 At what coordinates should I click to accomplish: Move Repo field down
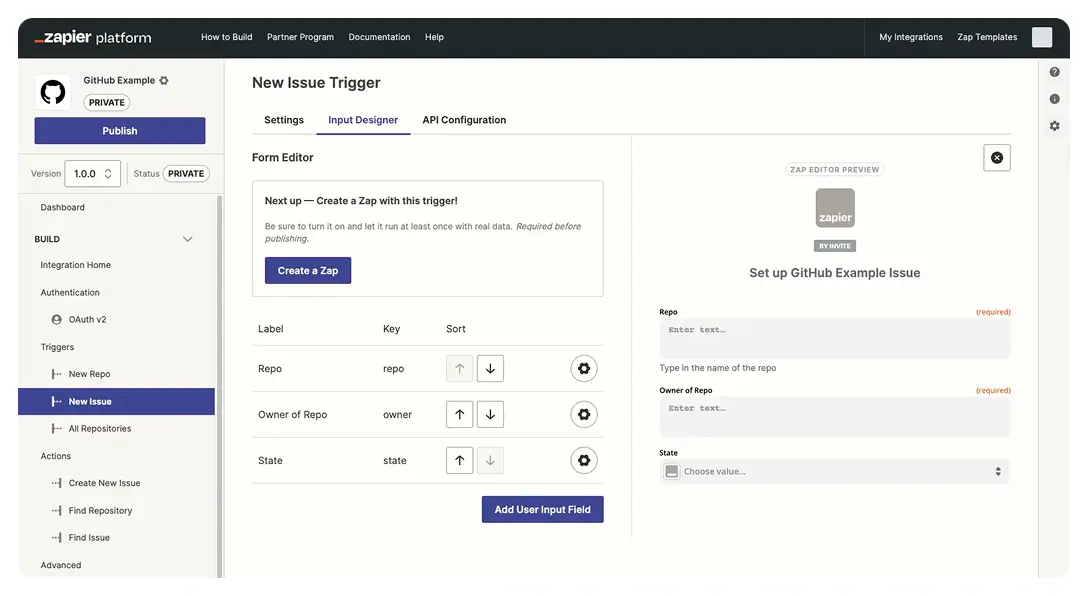[490, 368]
